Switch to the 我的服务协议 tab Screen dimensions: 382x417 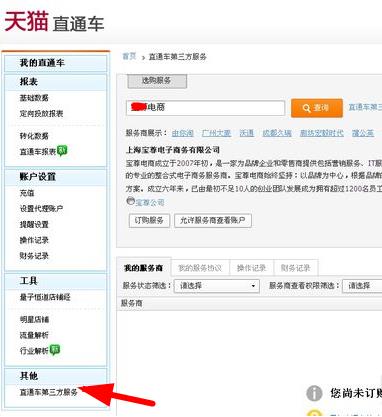[200, 268]
